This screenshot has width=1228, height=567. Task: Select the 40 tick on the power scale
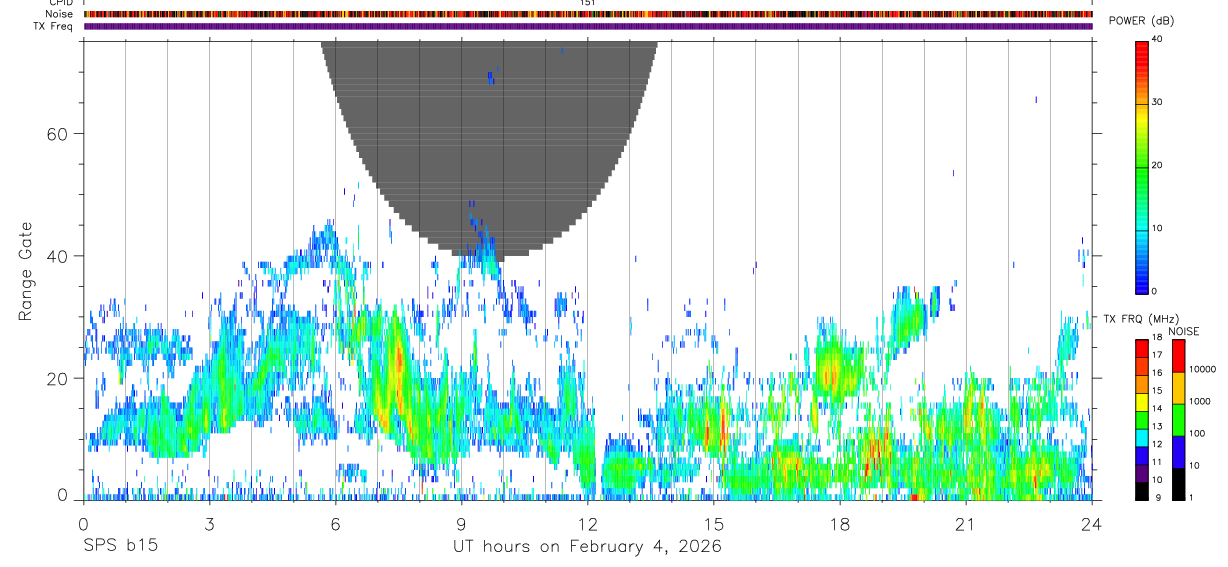click(1157, 39)
